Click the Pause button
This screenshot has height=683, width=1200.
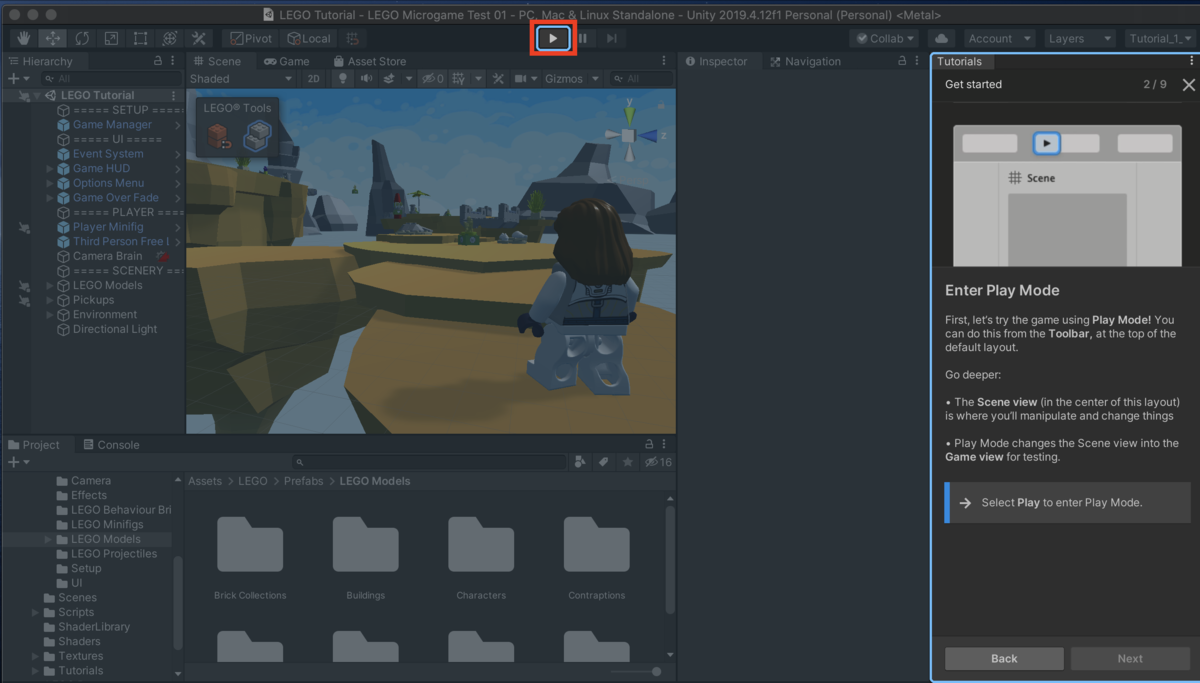(x=583, y=38)
